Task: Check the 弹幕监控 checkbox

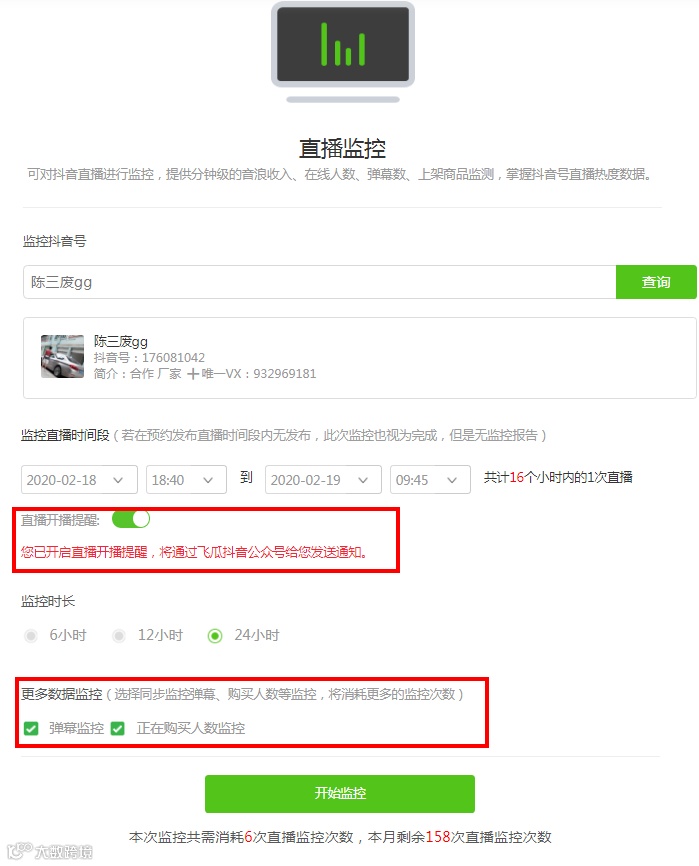Action: click(31, 728)
